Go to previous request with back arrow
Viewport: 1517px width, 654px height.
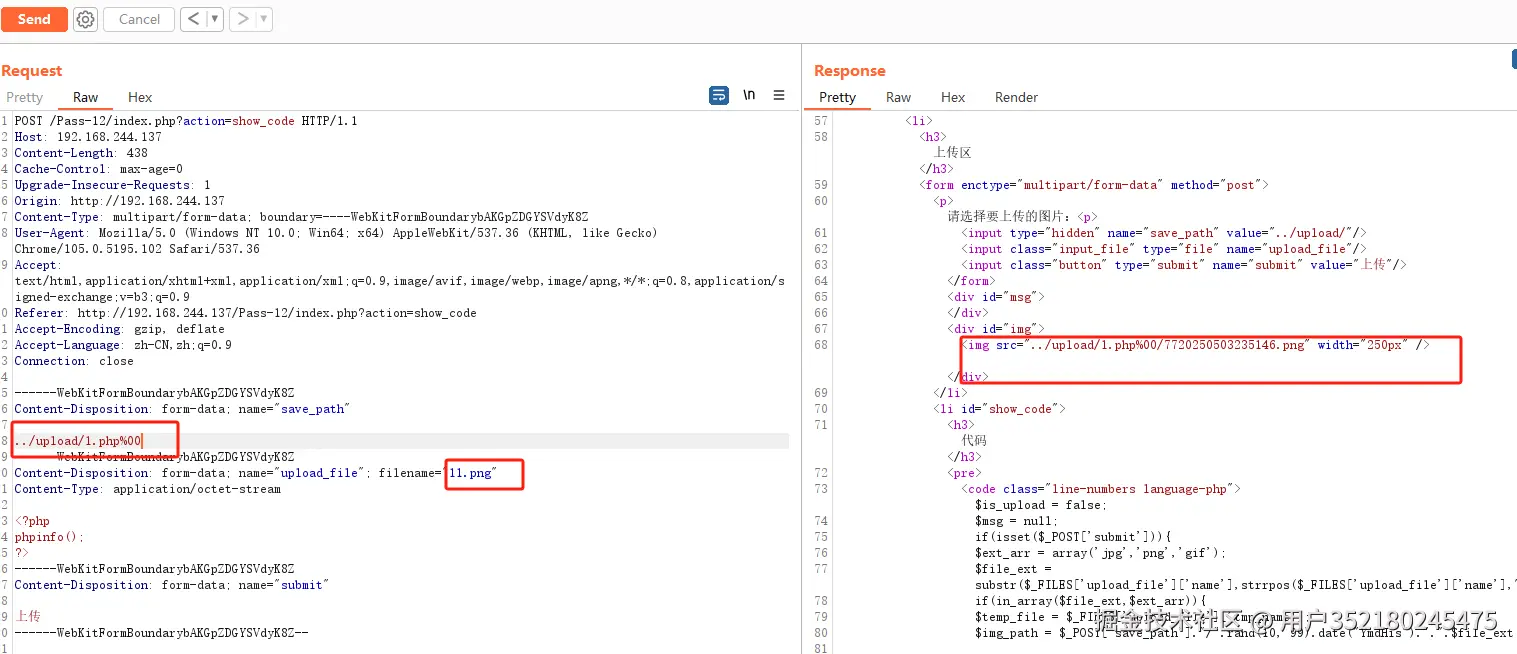(x=194, y=19)
